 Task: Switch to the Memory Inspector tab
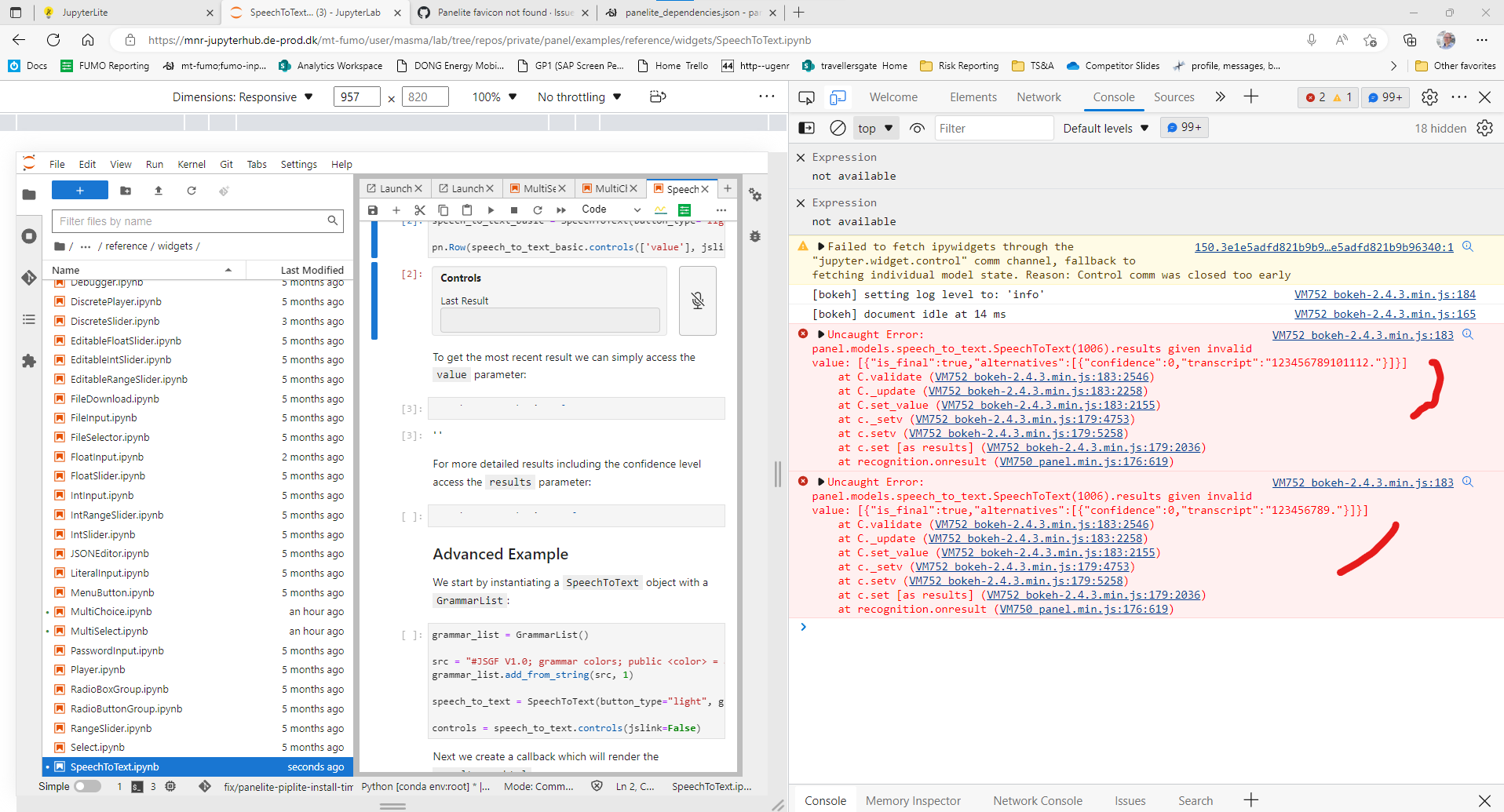click(x=913, y=800)
